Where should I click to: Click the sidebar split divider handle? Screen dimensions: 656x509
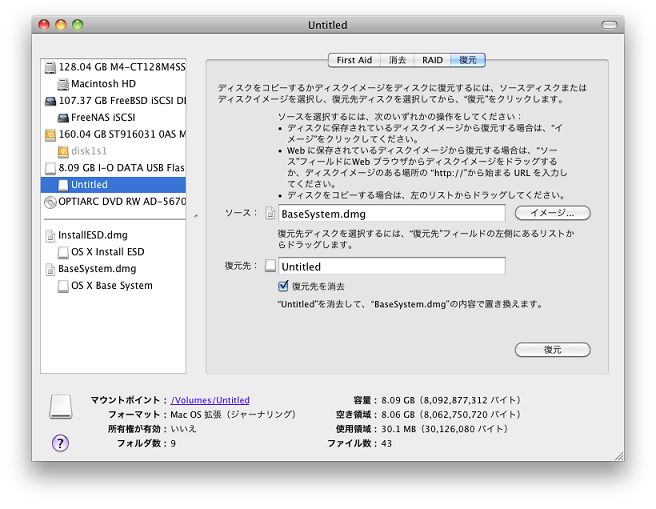(196, 216)
